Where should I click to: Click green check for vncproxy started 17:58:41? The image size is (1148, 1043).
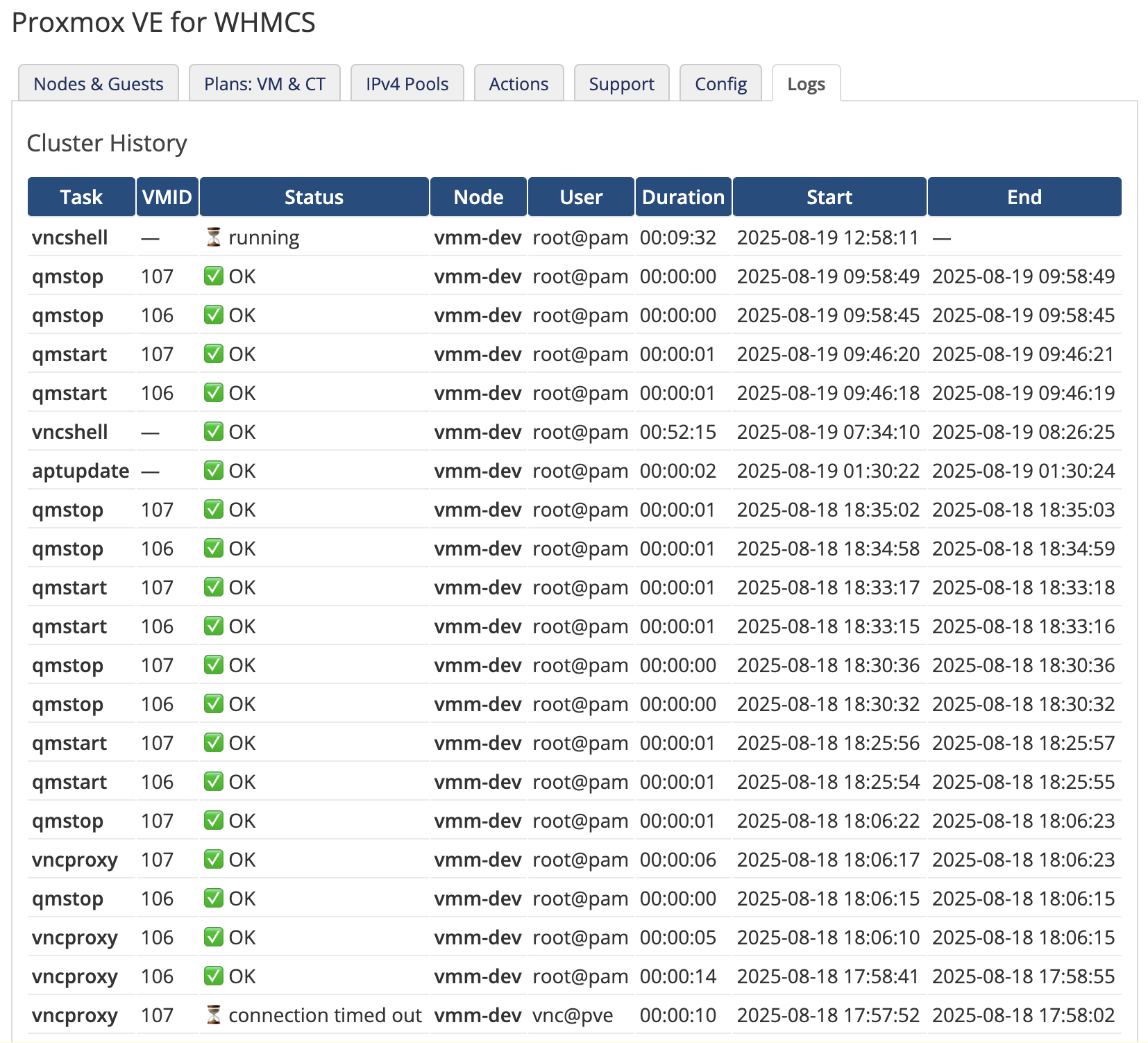click(x=214, y=976)
